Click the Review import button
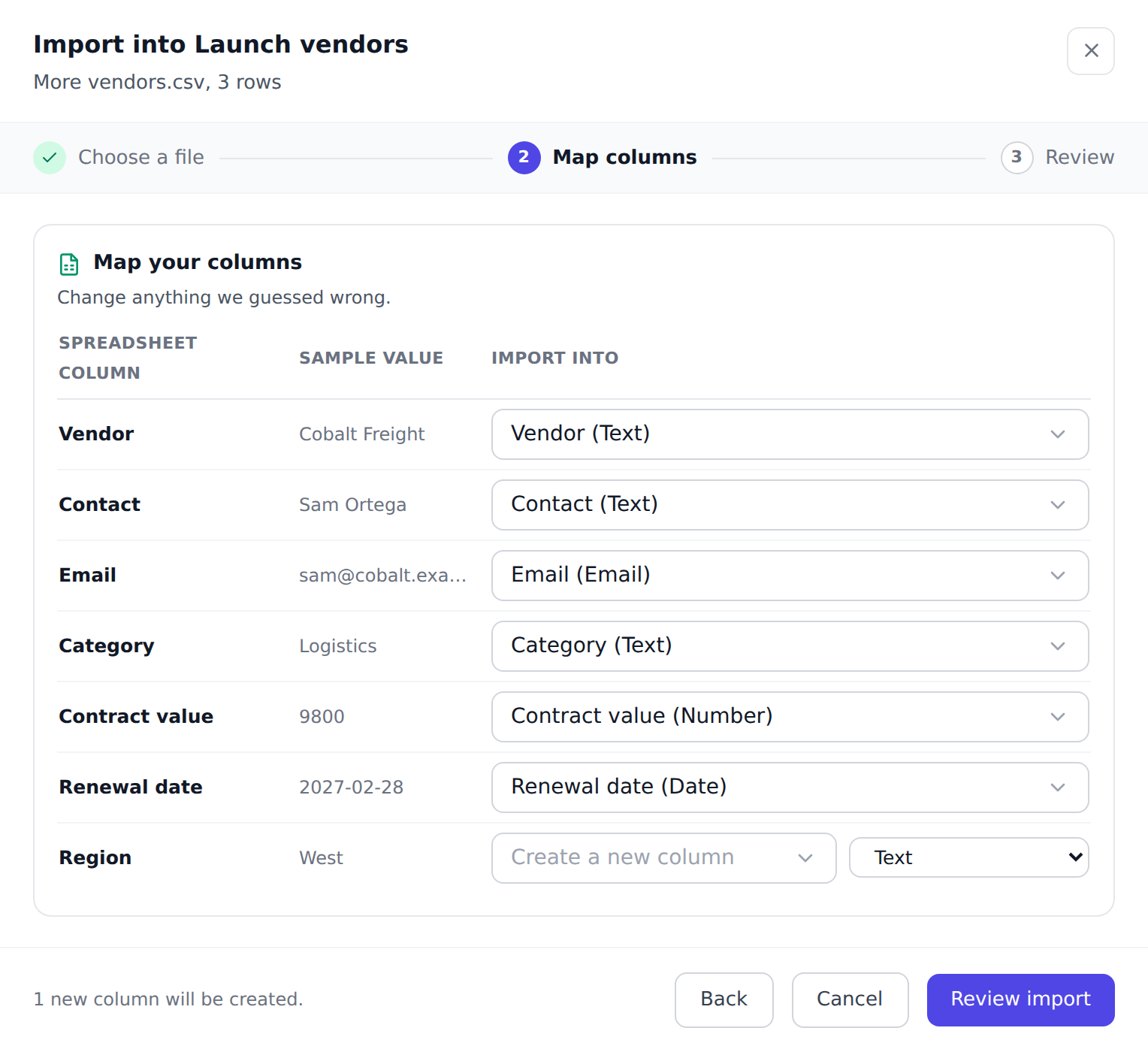This screenshot has width=1148, height=1049. 1021,999
